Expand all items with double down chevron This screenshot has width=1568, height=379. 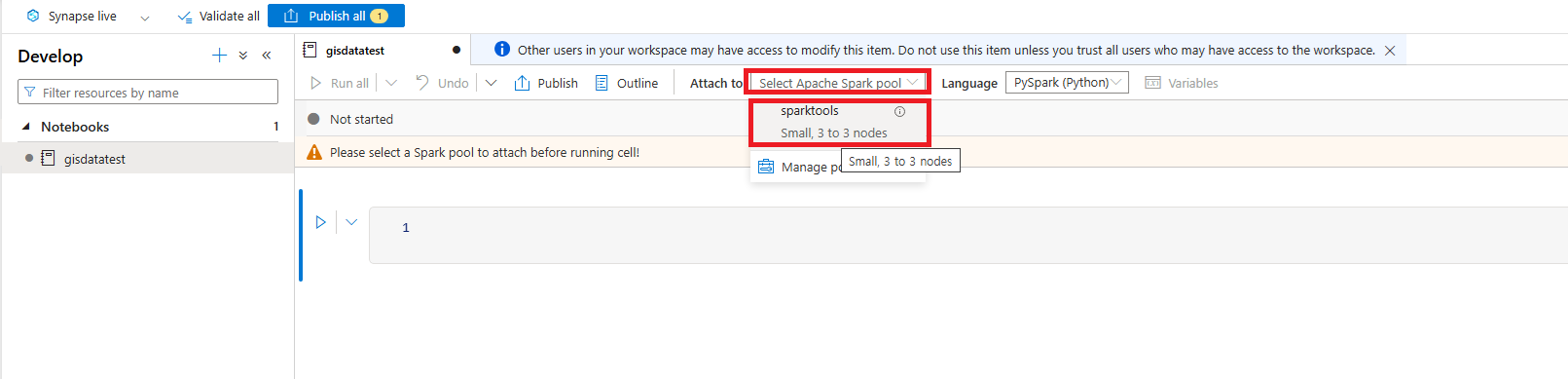243,56
